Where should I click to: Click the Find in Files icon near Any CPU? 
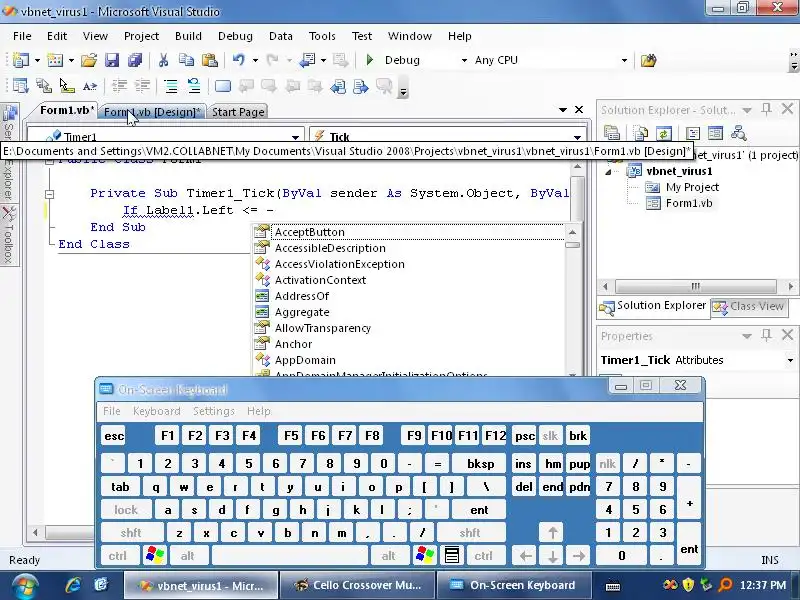pyautogui.click(x=648, y=60)
